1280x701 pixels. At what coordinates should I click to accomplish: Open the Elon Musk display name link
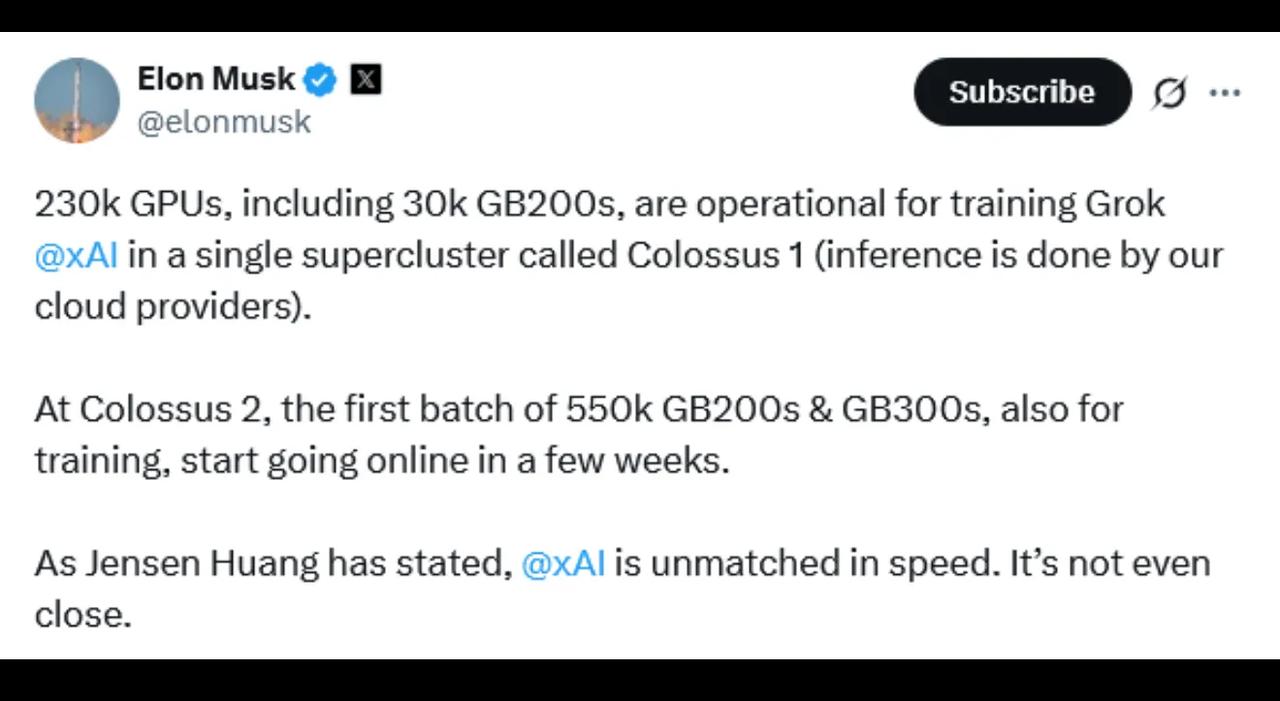216,78
